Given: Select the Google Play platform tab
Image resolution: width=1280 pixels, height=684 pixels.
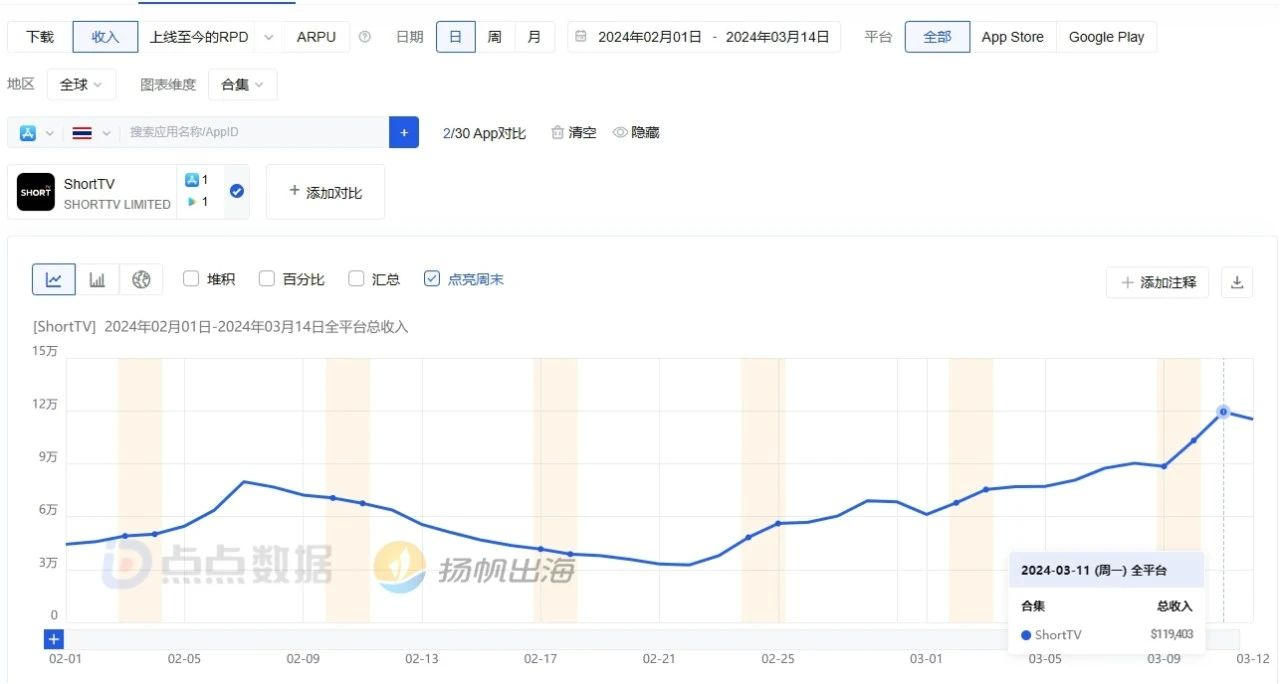Looking at the screenshot, I should click(1107, 36).
